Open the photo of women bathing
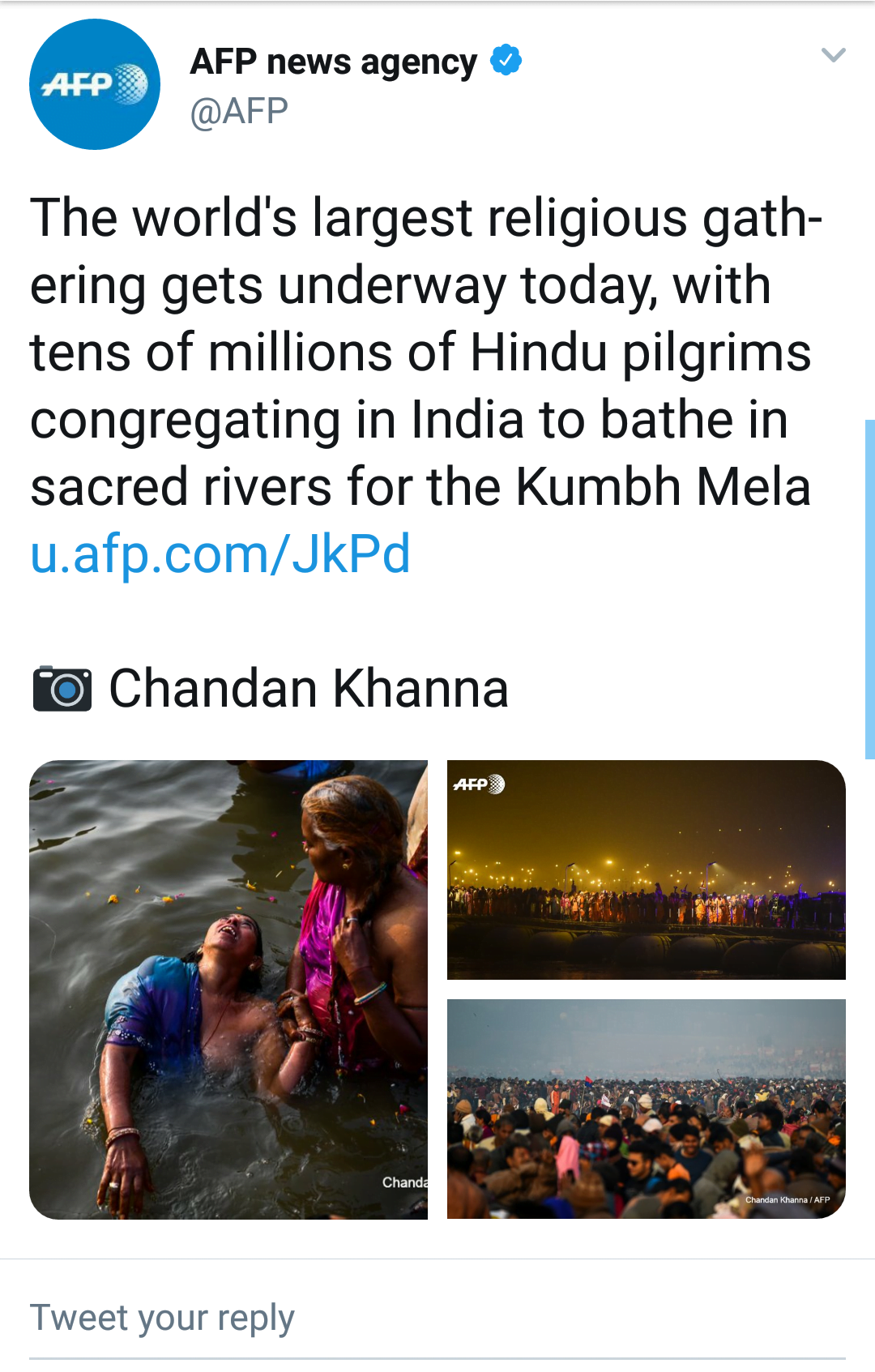 pos(228,989)
